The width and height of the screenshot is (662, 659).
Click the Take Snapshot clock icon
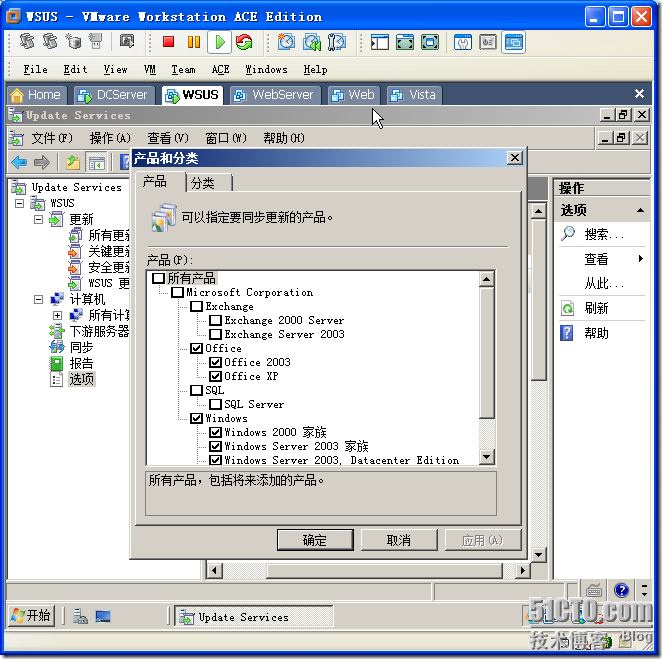tap(286, 42)
